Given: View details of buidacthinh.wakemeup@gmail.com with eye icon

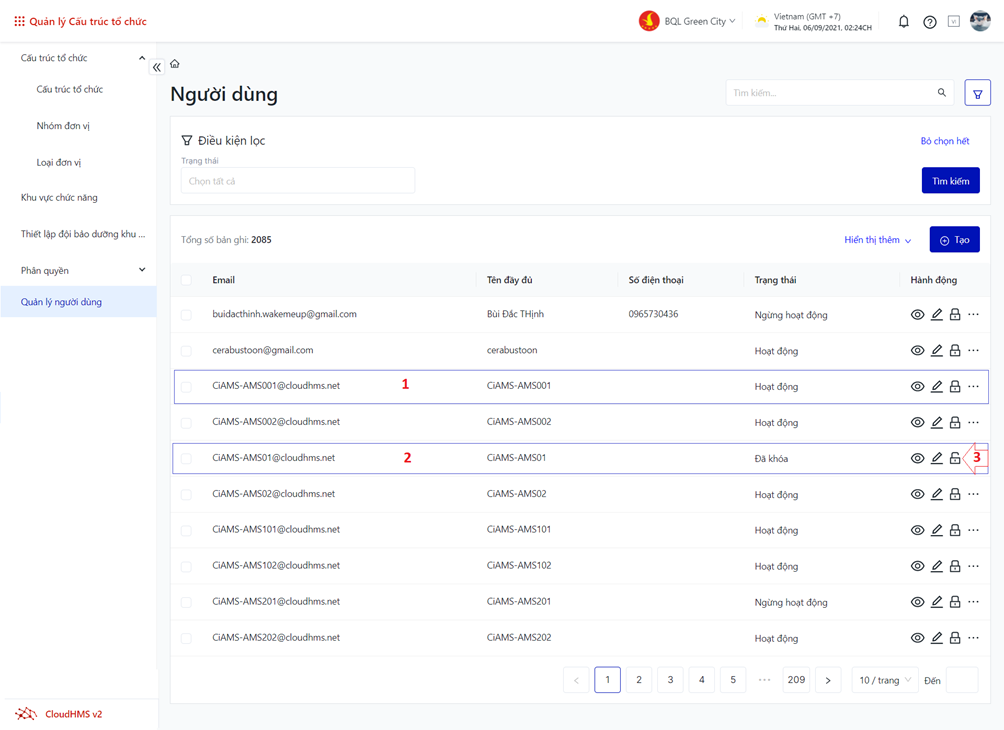Looking at the screenshot, I should [917, 315].
